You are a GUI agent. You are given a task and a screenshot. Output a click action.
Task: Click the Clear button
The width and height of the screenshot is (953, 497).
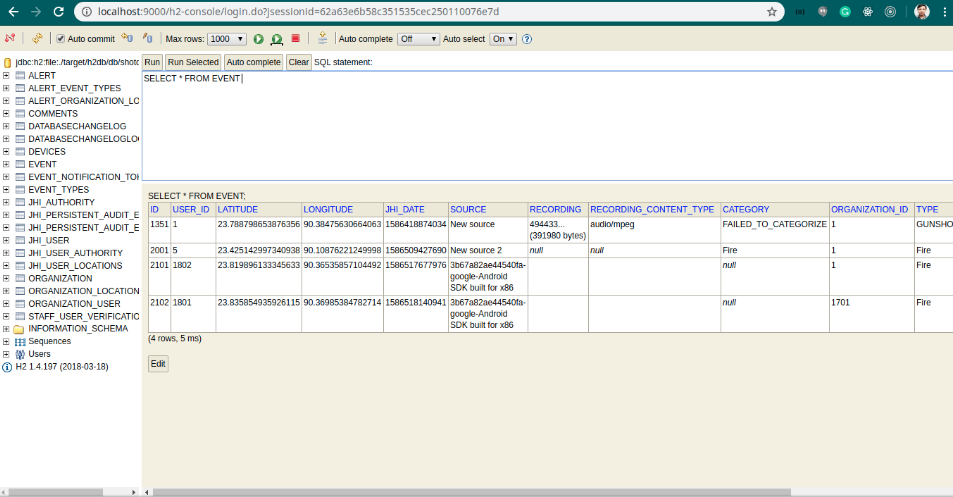click(299, 62)
